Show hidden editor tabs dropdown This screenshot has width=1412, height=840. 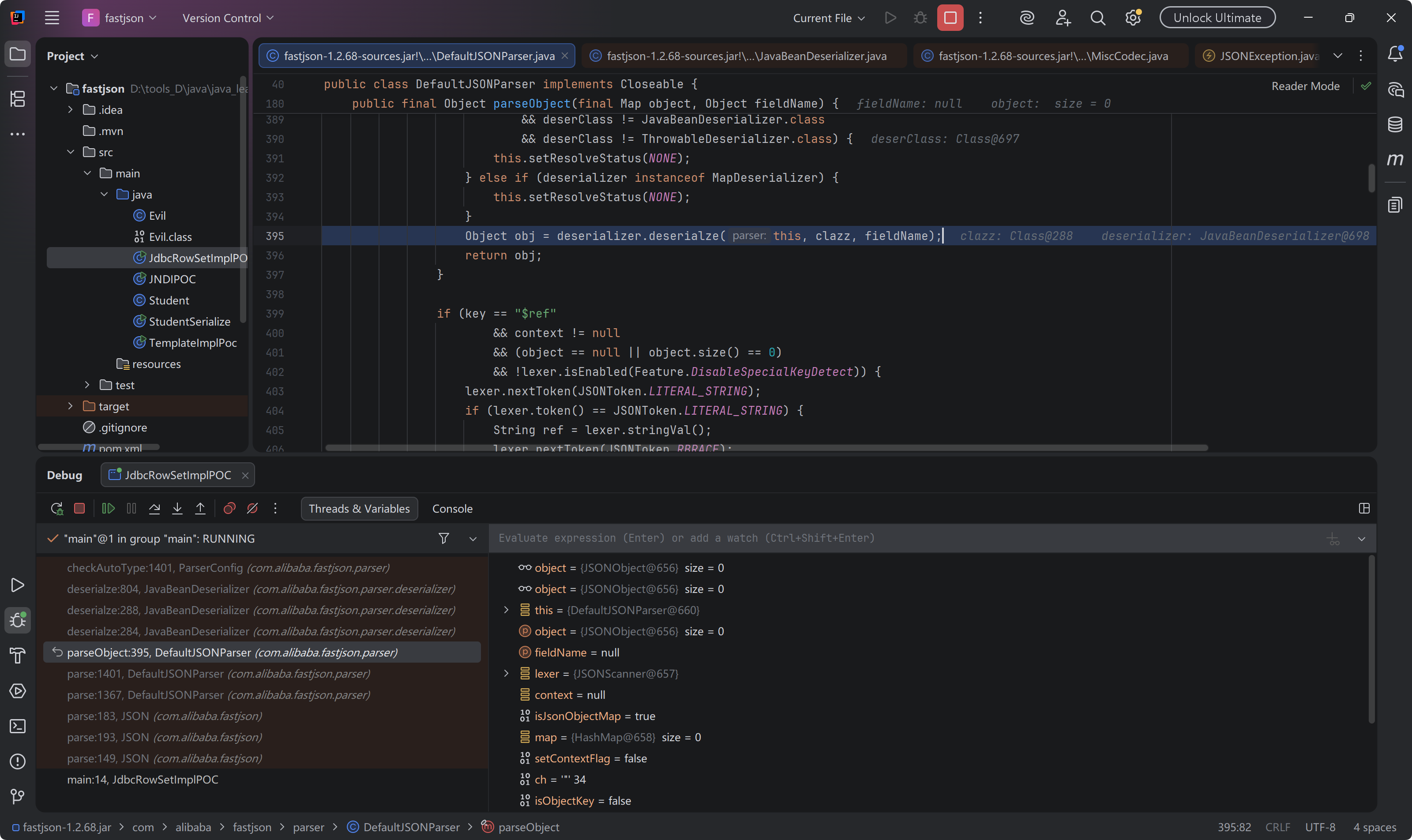click(1337, 56)
